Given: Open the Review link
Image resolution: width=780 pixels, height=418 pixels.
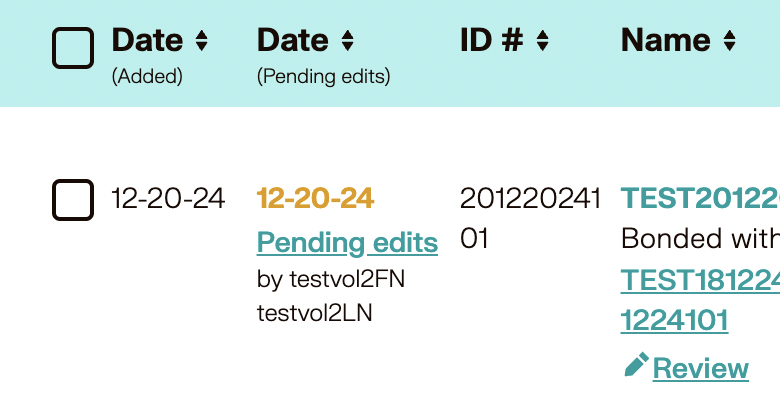Looking at the screenshot, I should tap(700, 368).
